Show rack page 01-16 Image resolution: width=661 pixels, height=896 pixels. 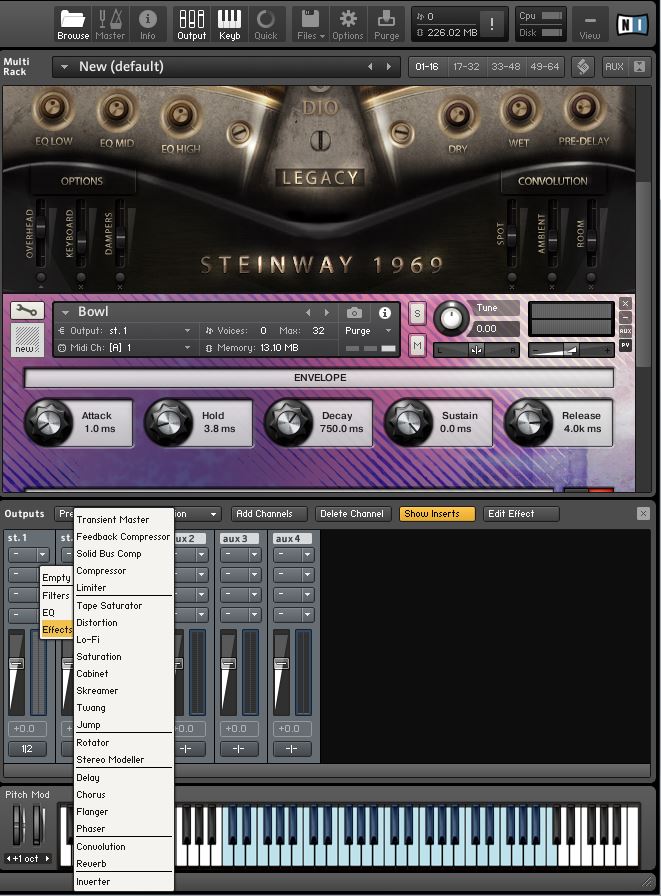[x=427, y=67]
